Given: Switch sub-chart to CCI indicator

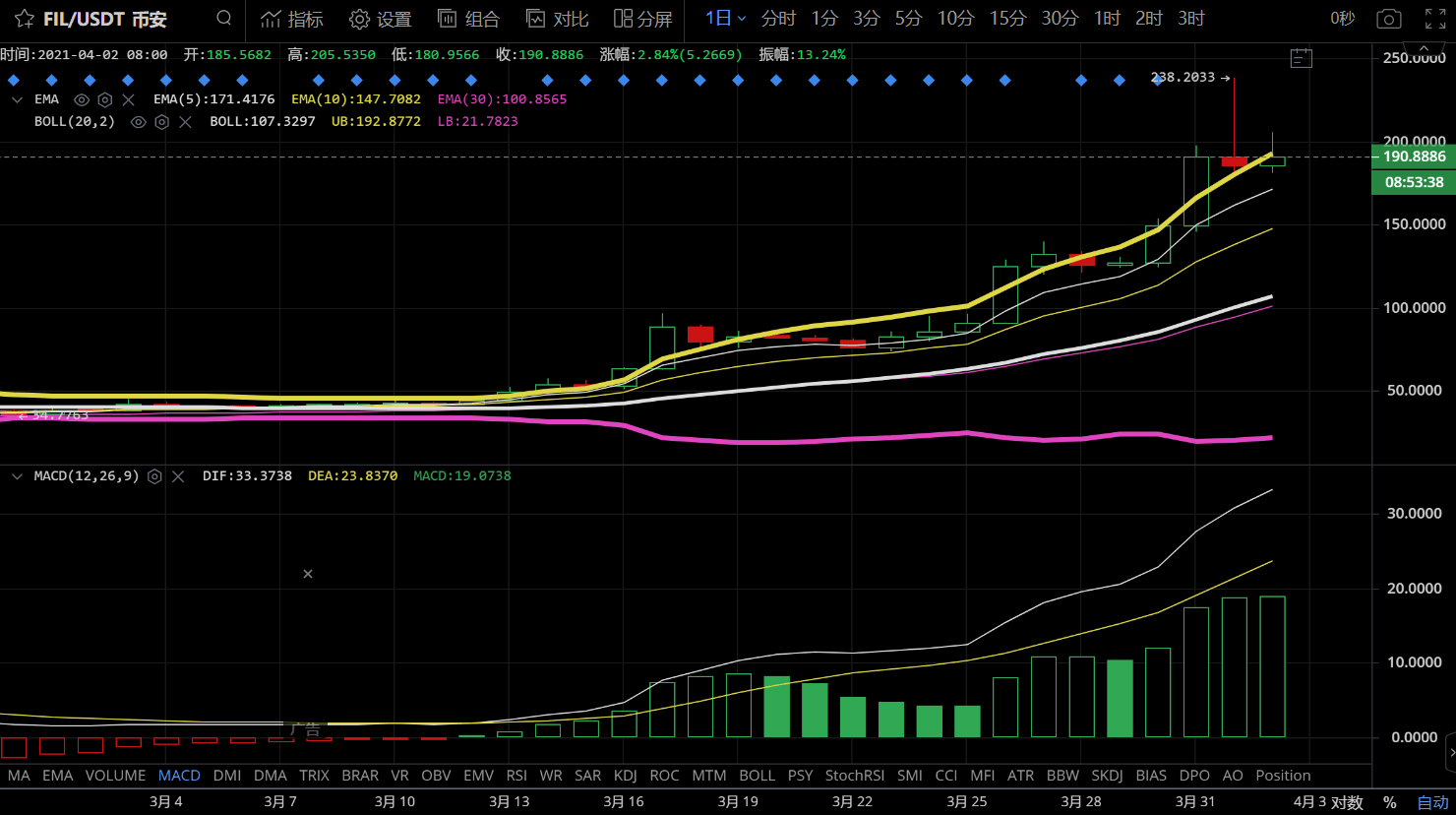Looking at the screenshot, I should tap(946, 776).
